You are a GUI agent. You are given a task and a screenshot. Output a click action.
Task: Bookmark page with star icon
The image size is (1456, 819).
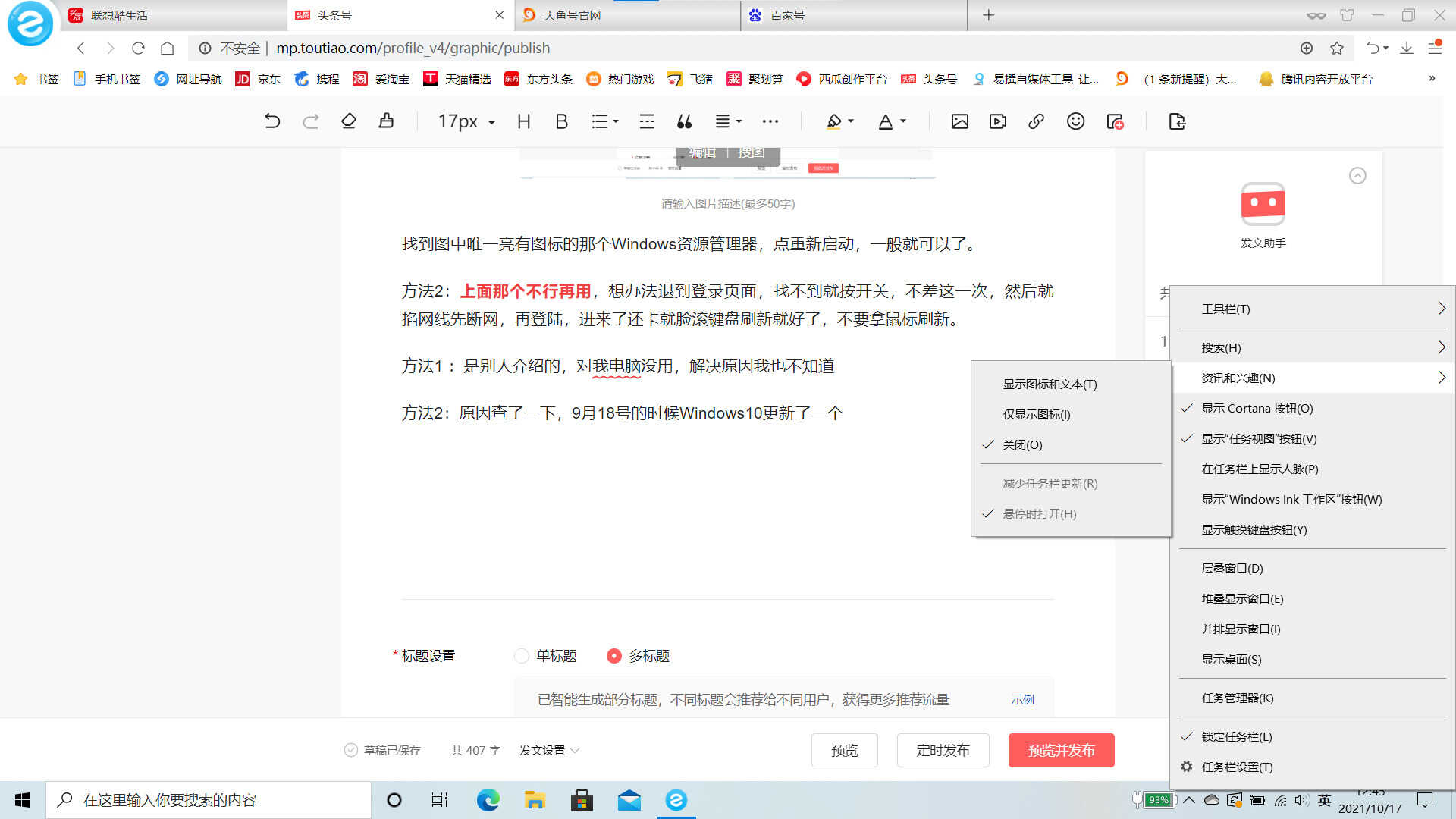pos(1337,49)
